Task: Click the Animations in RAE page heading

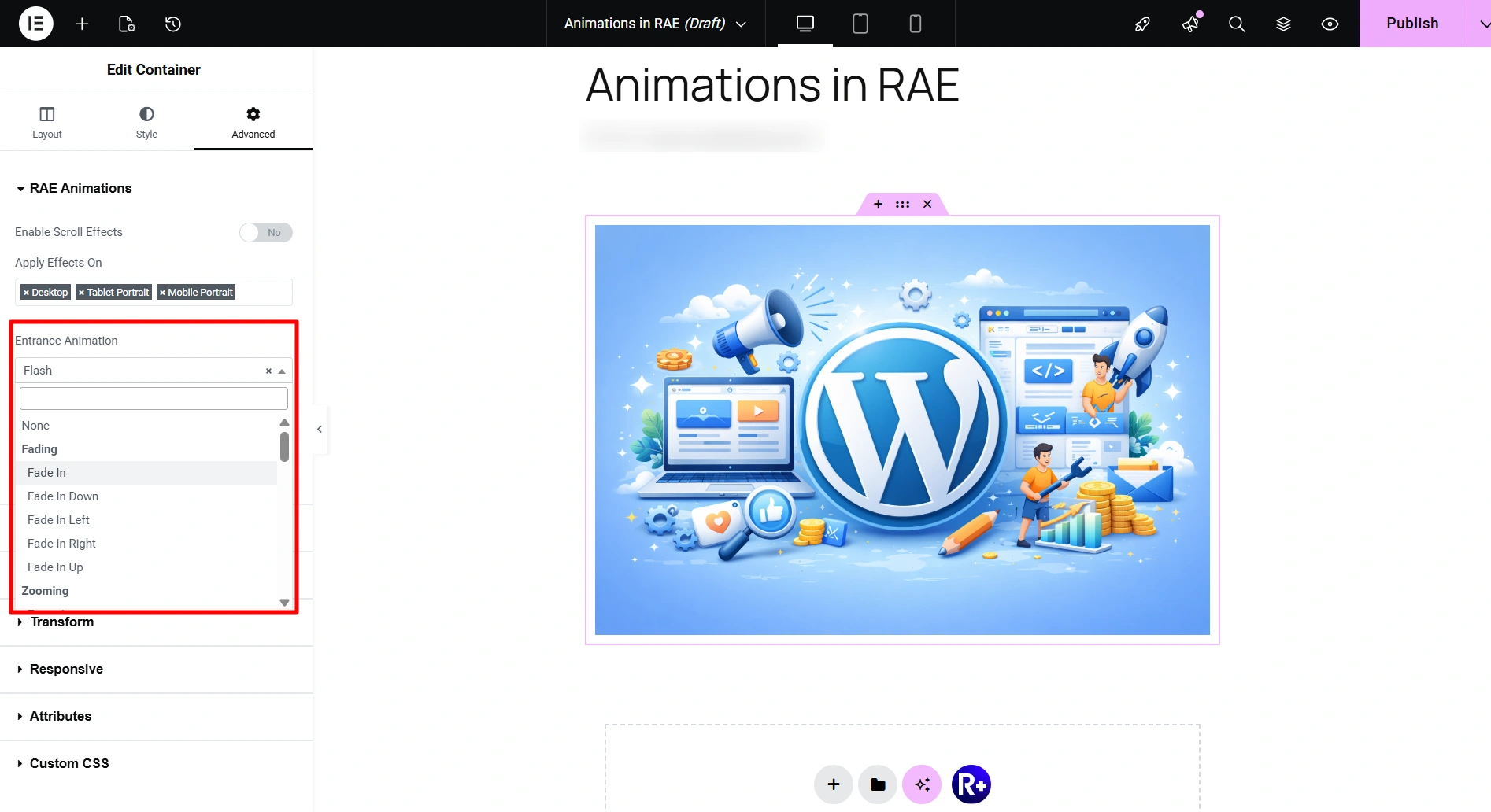Action: point(772,85)
